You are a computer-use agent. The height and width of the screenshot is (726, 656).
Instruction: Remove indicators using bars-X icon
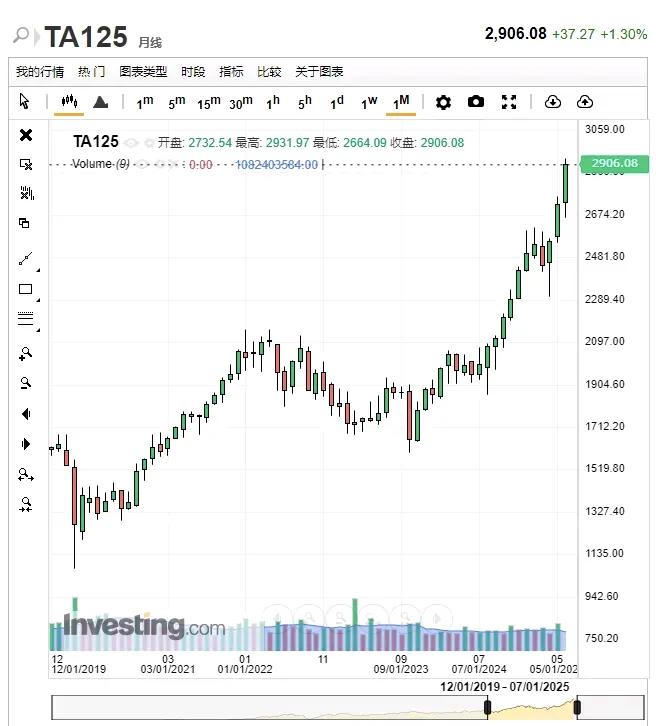(x=27, y=193)
